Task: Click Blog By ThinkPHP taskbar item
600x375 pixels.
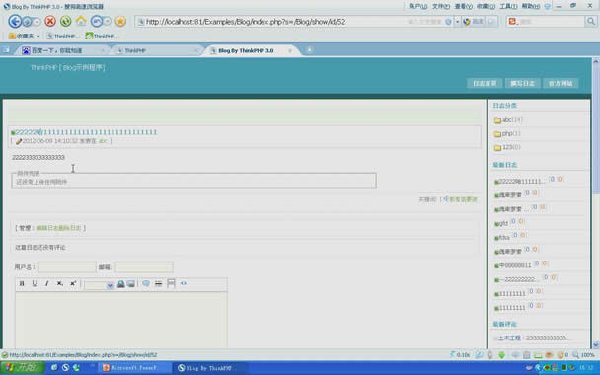Action: pyautogui.click(x=210, y=368)
